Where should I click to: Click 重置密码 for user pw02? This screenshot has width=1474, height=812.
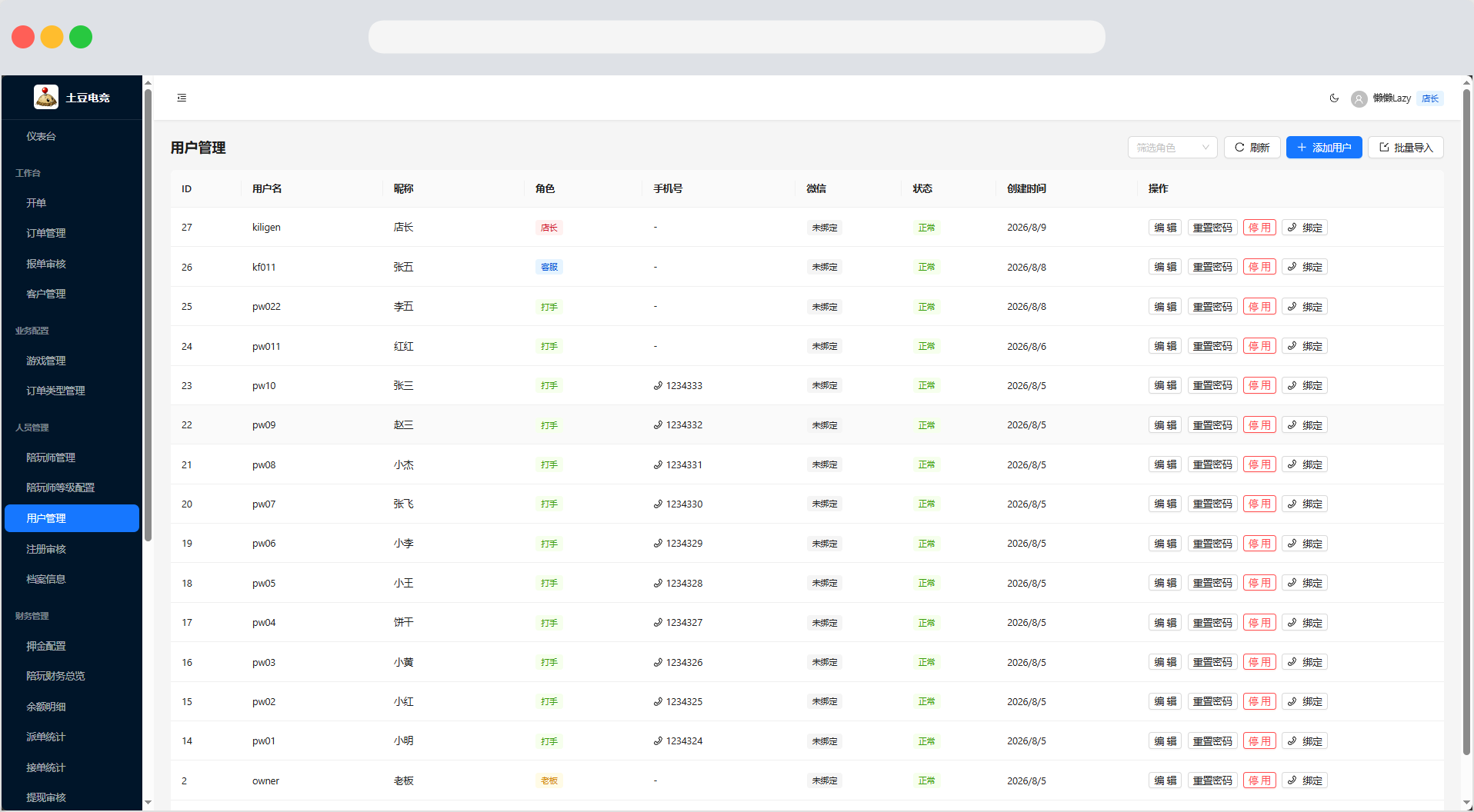pos(1212,701)
